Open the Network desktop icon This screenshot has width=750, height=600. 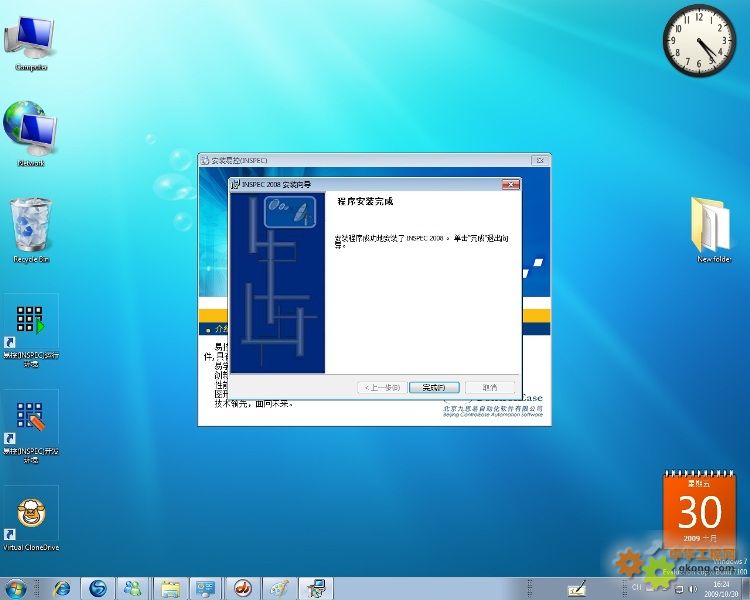[31, 134]
